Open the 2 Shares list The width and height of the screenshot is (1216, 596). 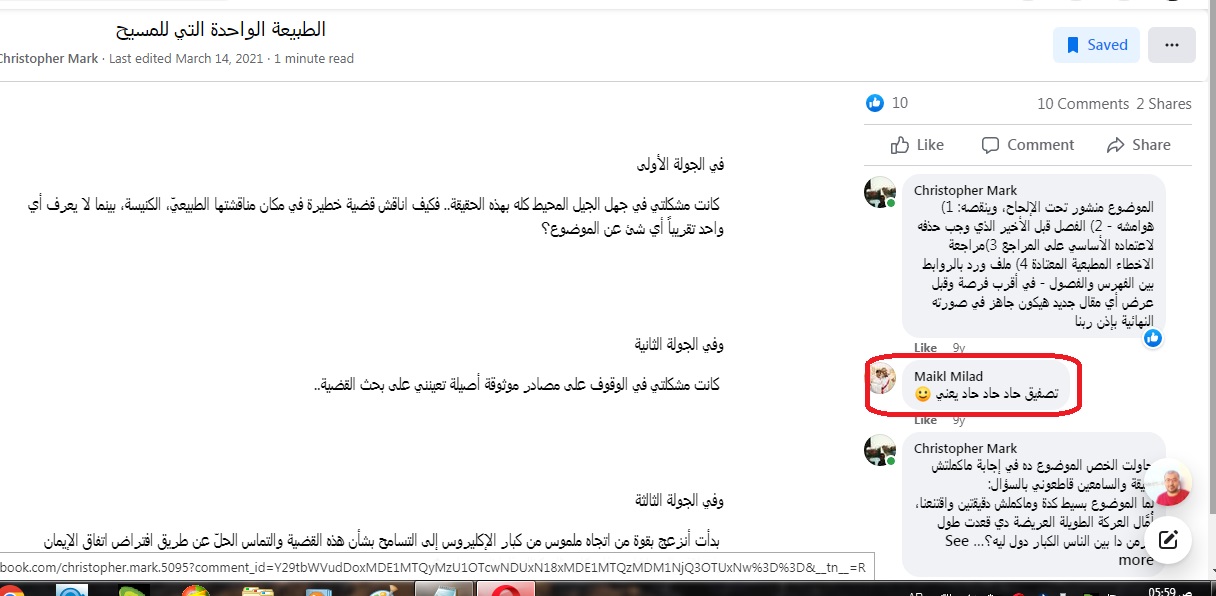(x=1164, y=103)
